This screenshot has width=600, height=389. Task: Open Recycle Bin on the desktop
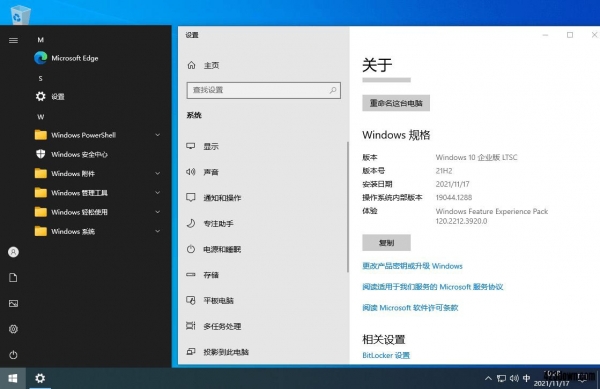click(x=20, y=15)
